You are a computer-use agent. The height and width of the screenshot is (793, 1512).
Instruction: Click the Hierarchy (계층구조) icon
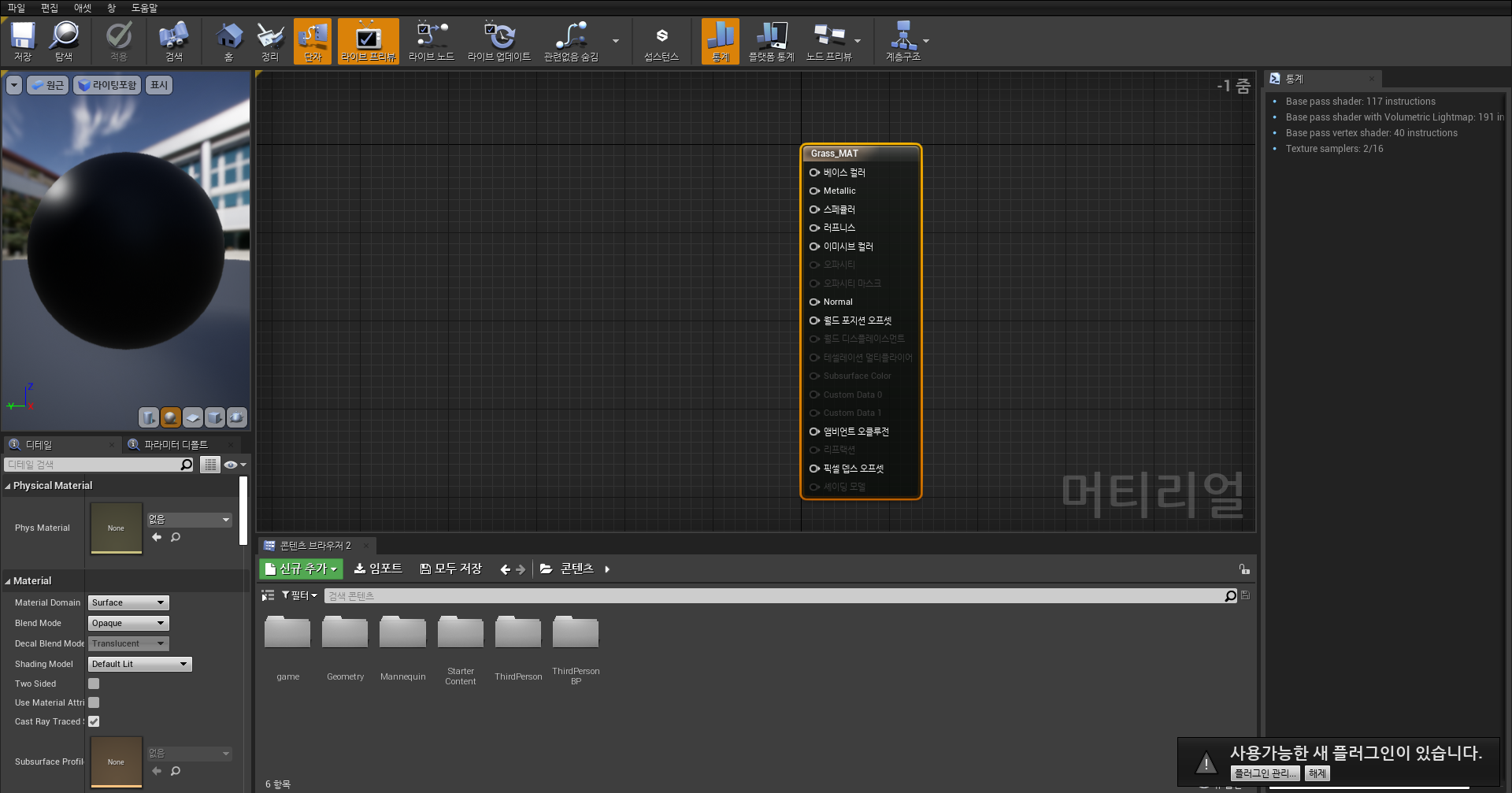click(x=903, y=42)
